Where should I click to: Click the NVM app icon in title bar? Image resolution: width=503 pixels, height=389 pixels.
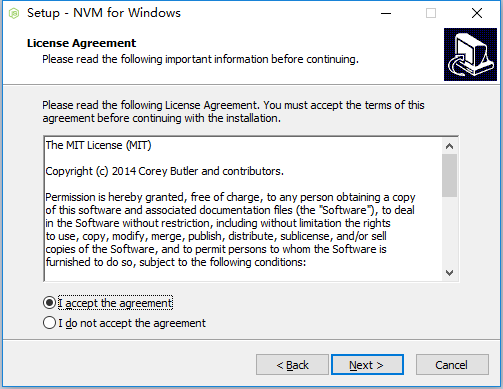pyautogui.click(x=14, y=13)
